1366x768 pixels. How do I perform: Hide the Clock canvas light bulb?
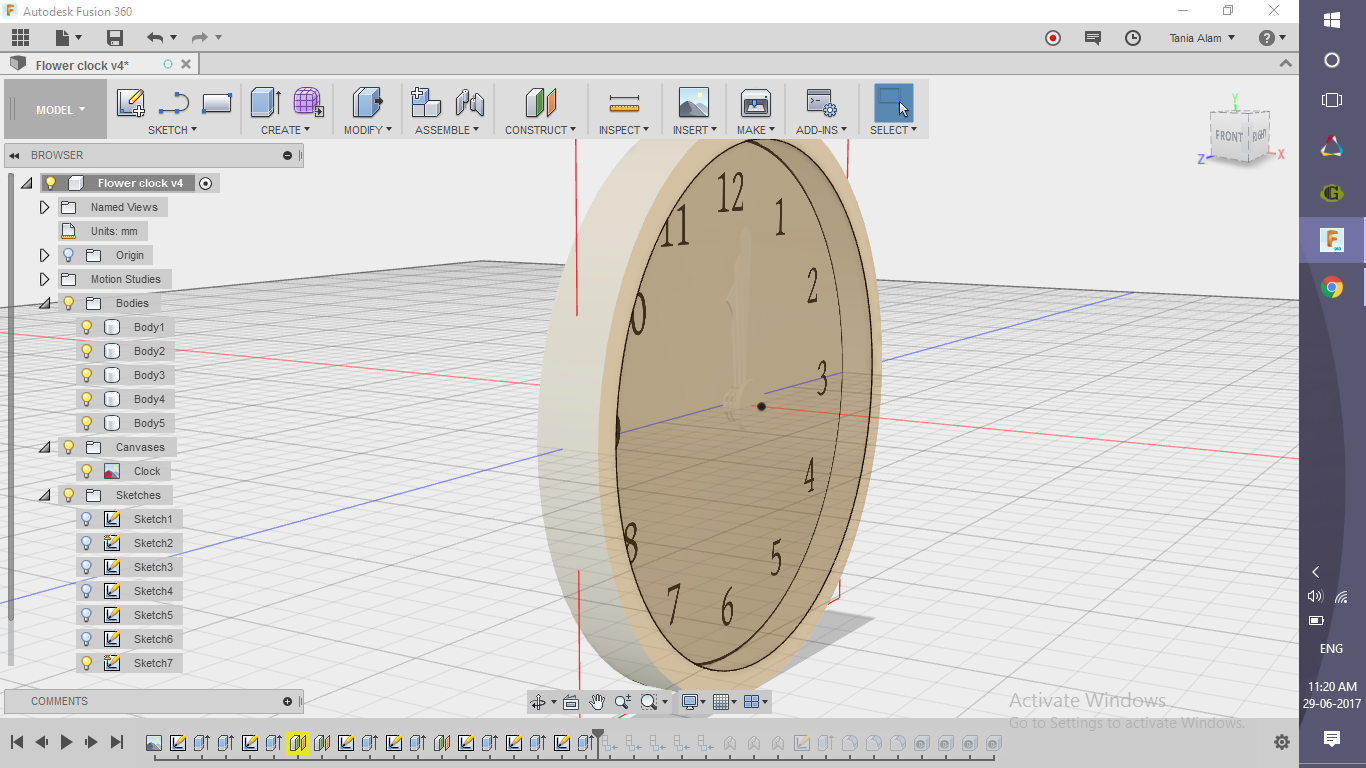(87, 471)
